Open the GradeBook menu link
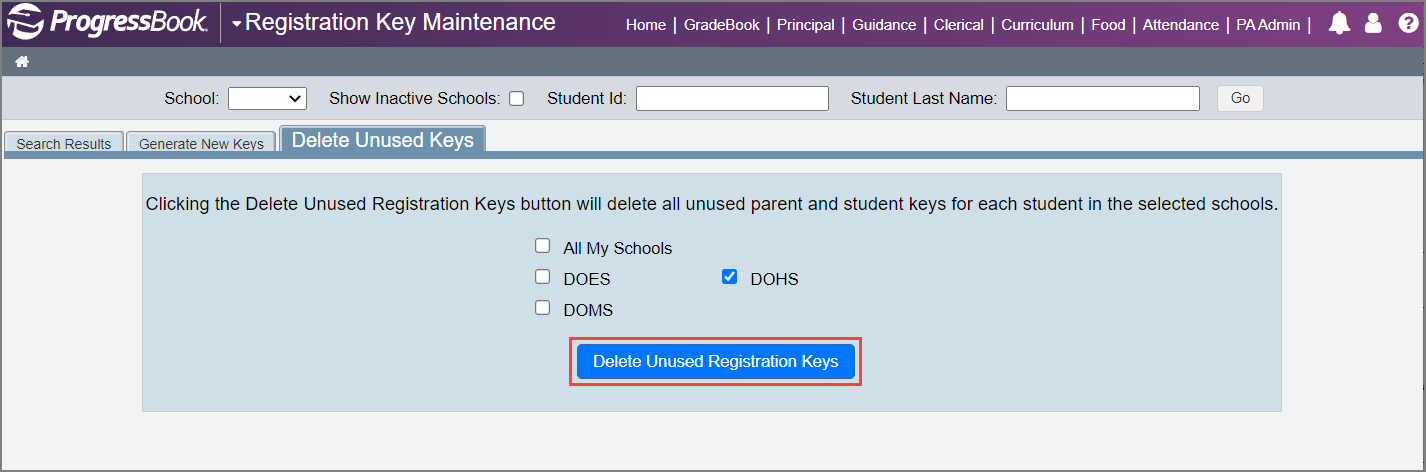 click(x=721, y=25)
